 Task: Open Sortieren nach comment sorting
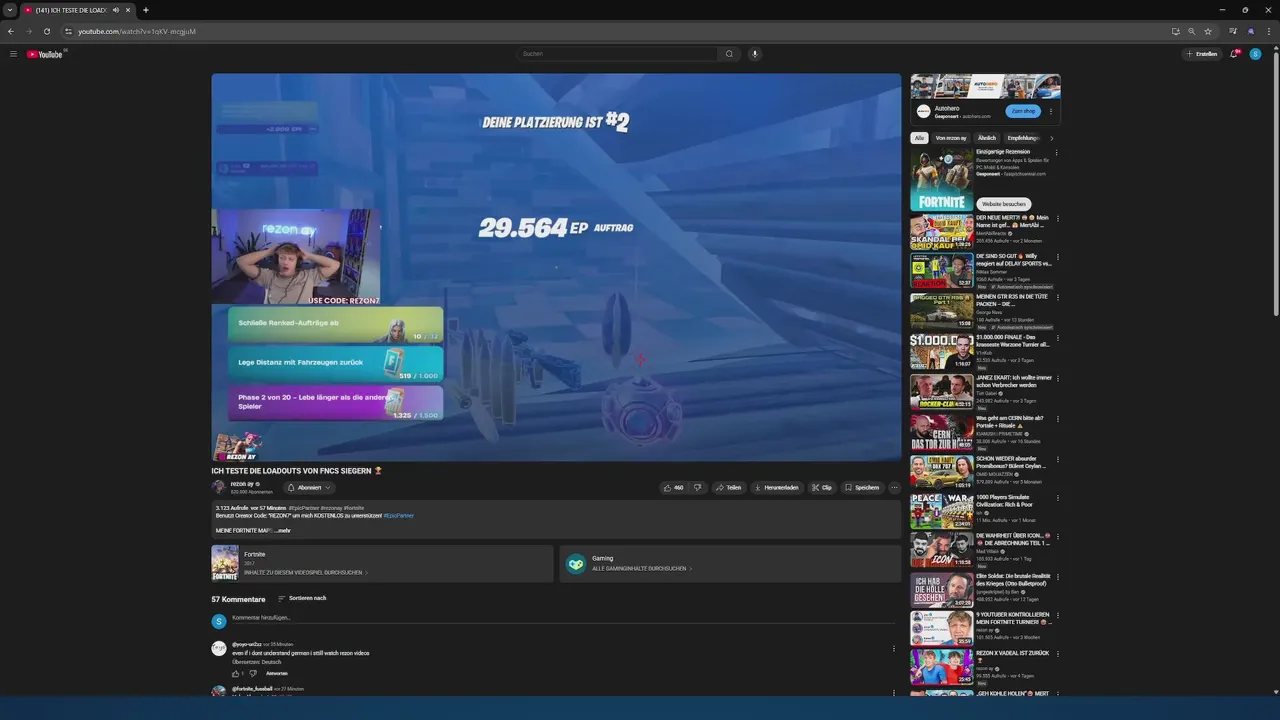tap(302, 598)
